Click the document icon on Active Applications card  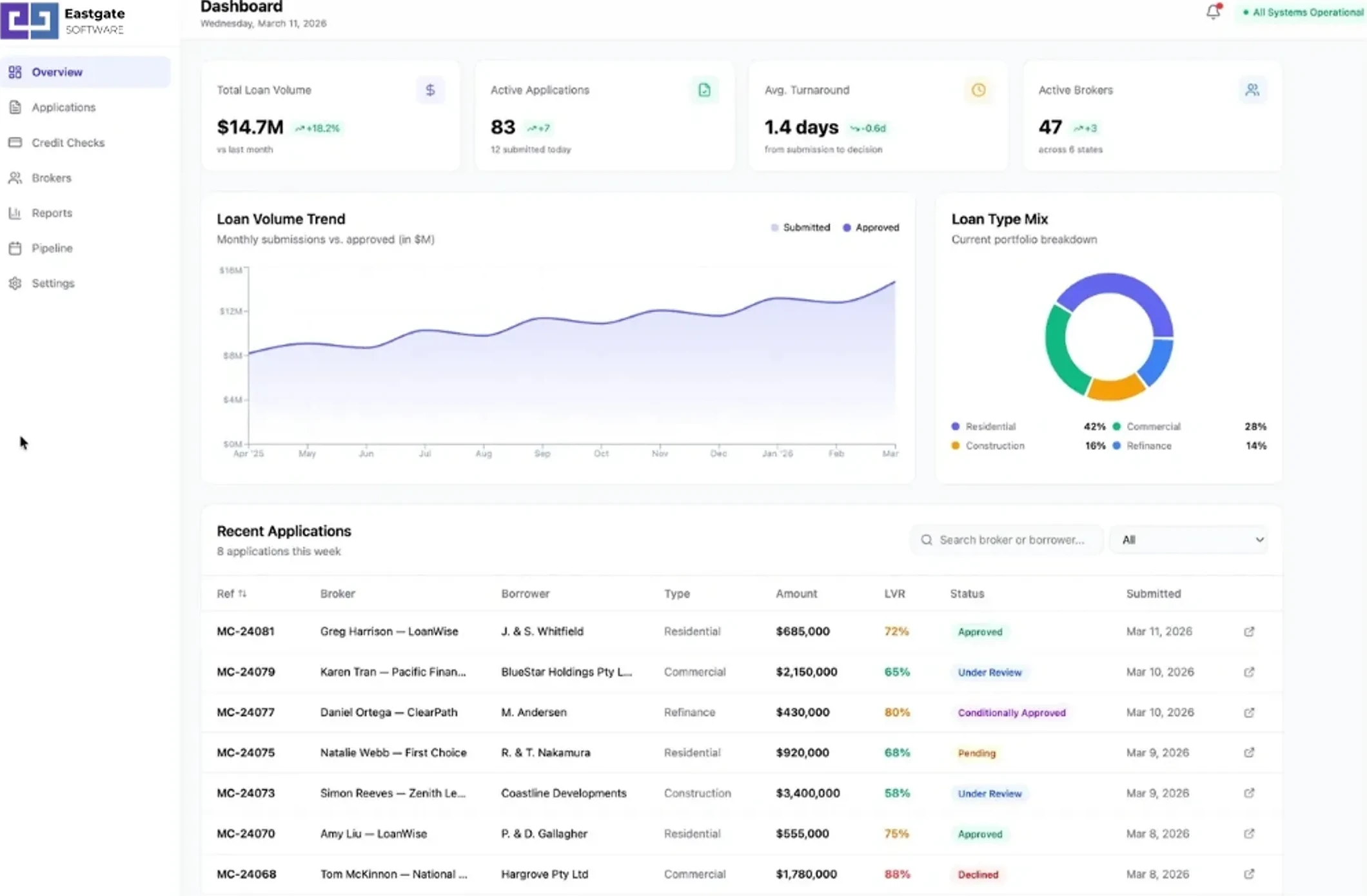click(x=704, y=90)
